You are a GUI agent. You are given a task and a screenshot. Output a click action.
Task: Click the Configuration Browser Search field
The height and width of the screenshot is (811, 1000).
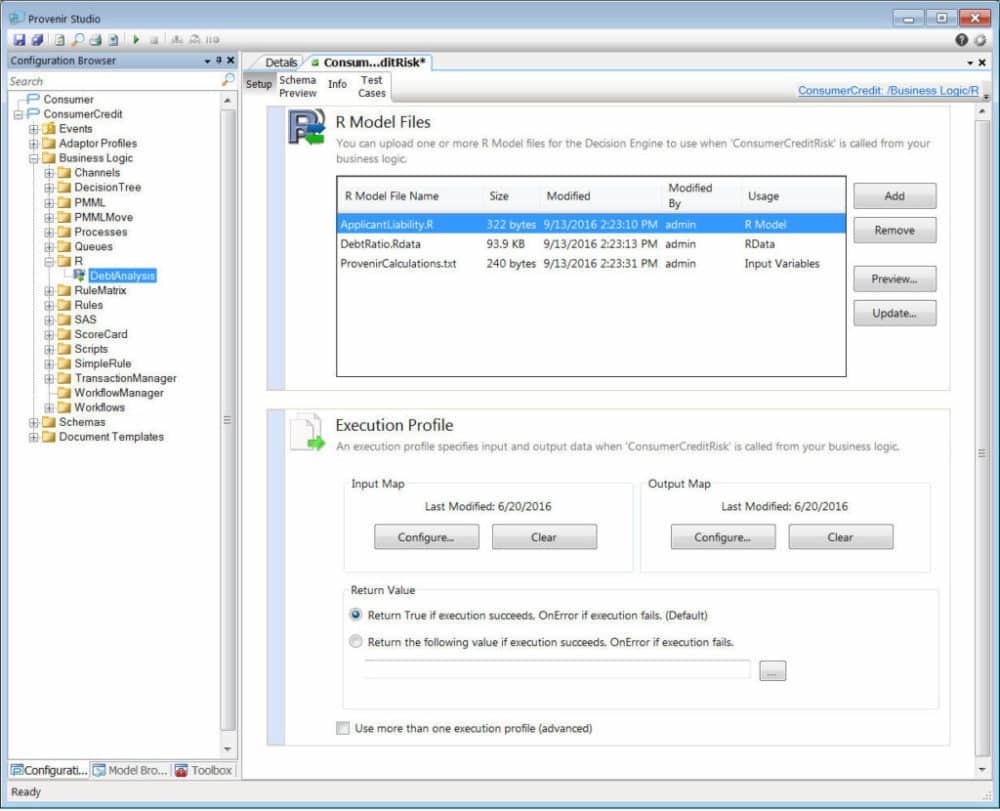[110, 81]
